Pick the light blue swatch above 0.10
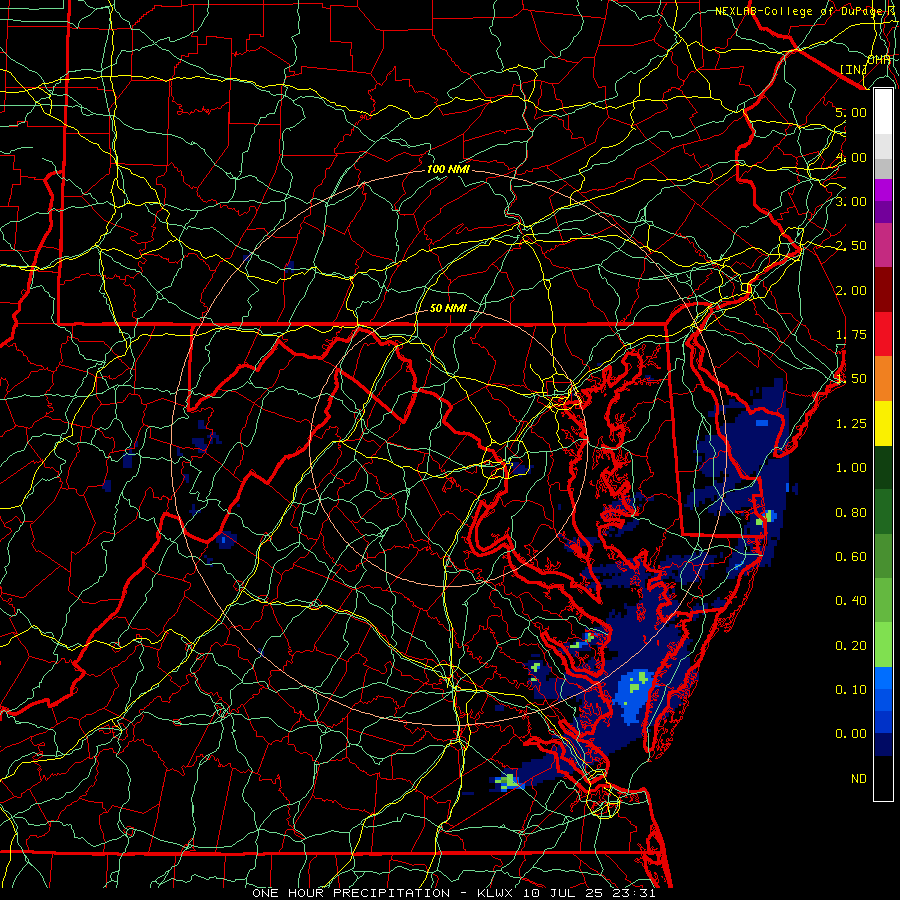The width and height of the screenshot is (900, 900). (x=883, y=678)
